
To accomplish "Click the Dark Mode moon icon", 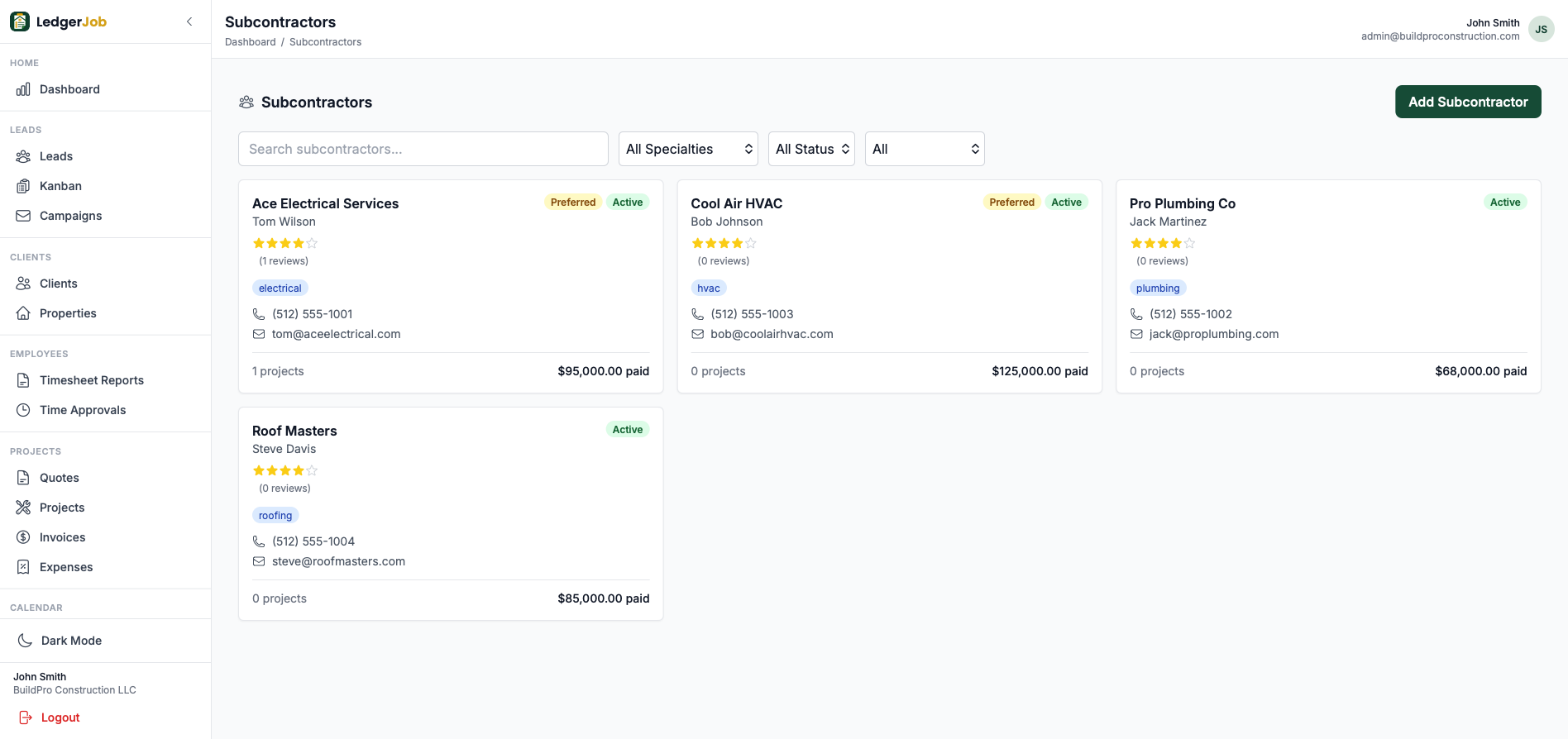I will pos(26,641).
